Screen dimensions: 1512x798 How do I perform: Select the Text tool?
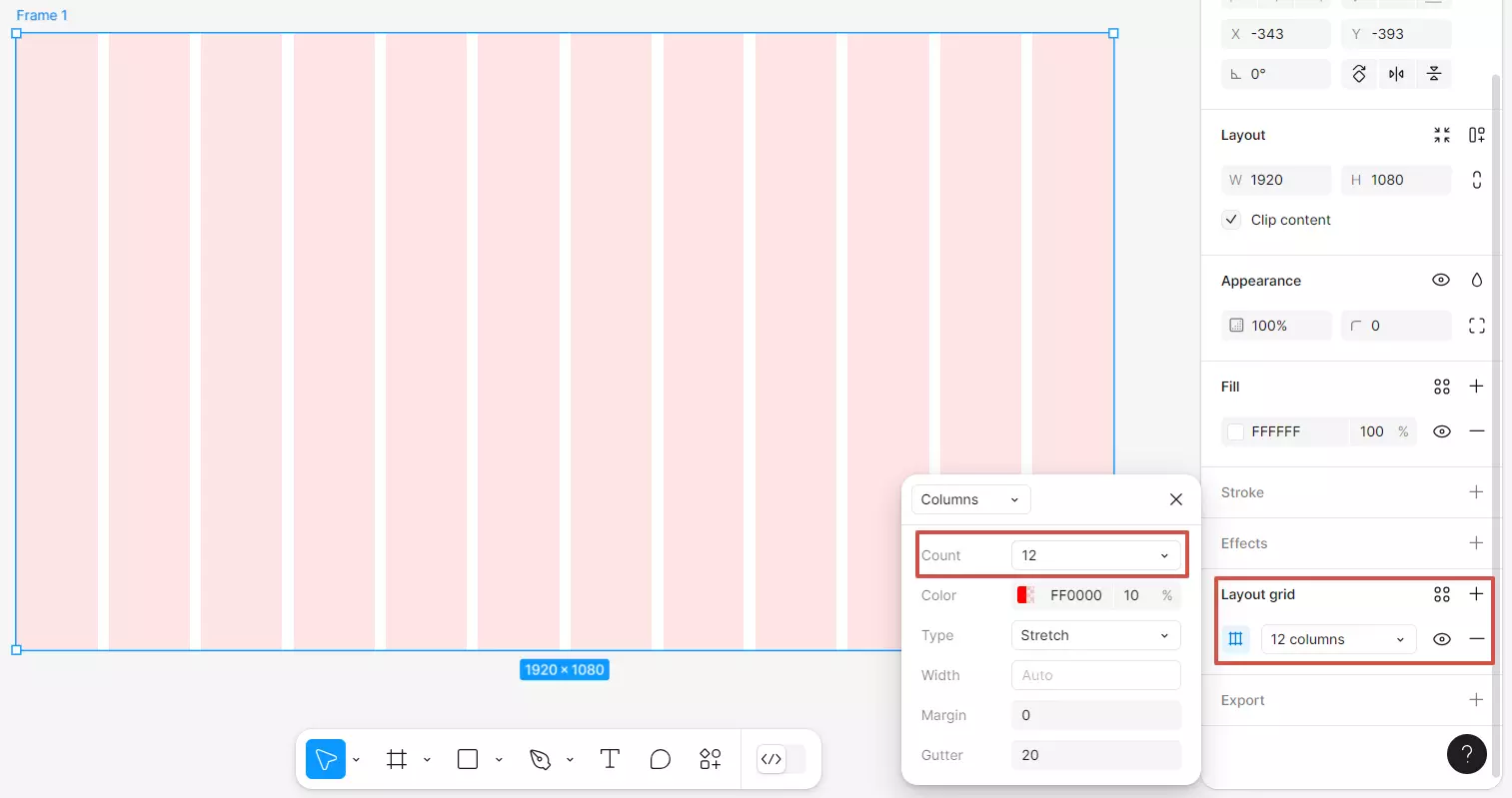(x=610, y=759)
